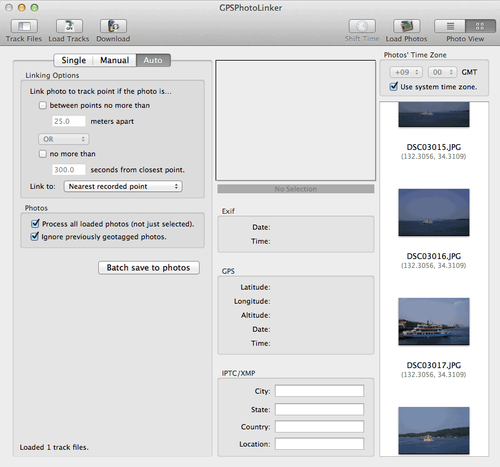Screen dimensions: 500x467
Task: Select the Single tab
Action: click(74, 60)
